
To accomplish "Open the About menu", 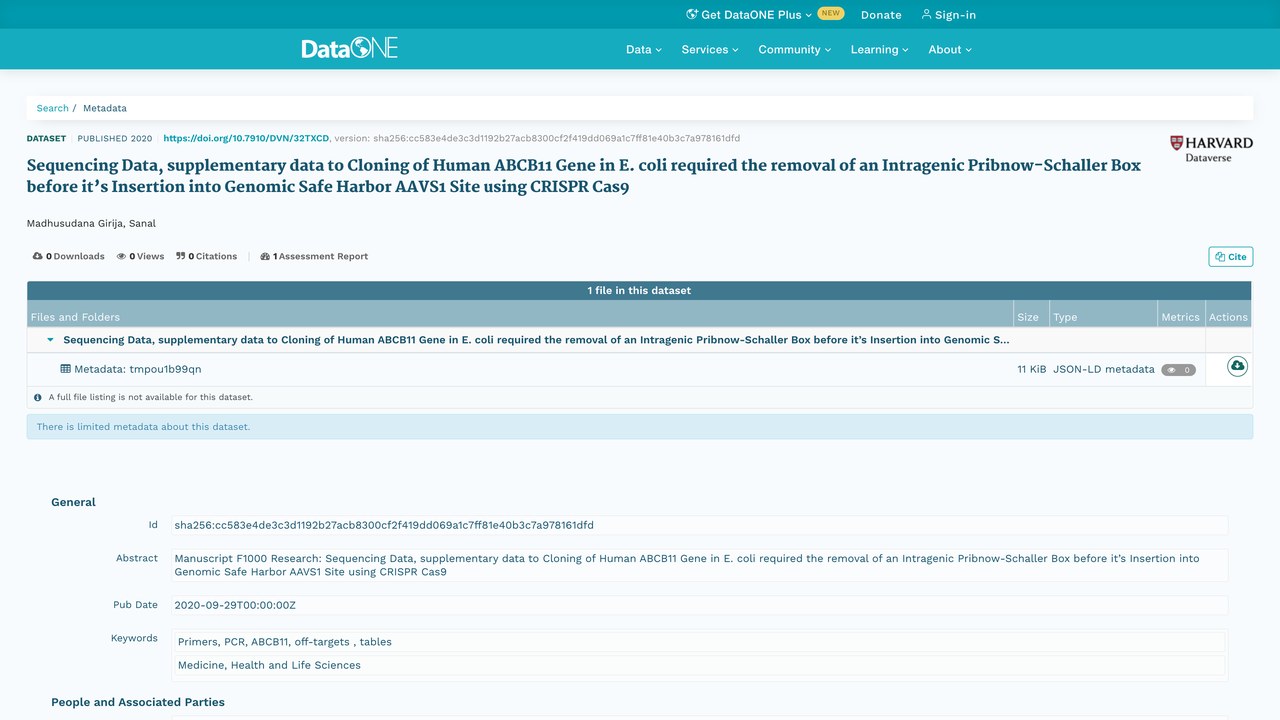I will [949, 49].
